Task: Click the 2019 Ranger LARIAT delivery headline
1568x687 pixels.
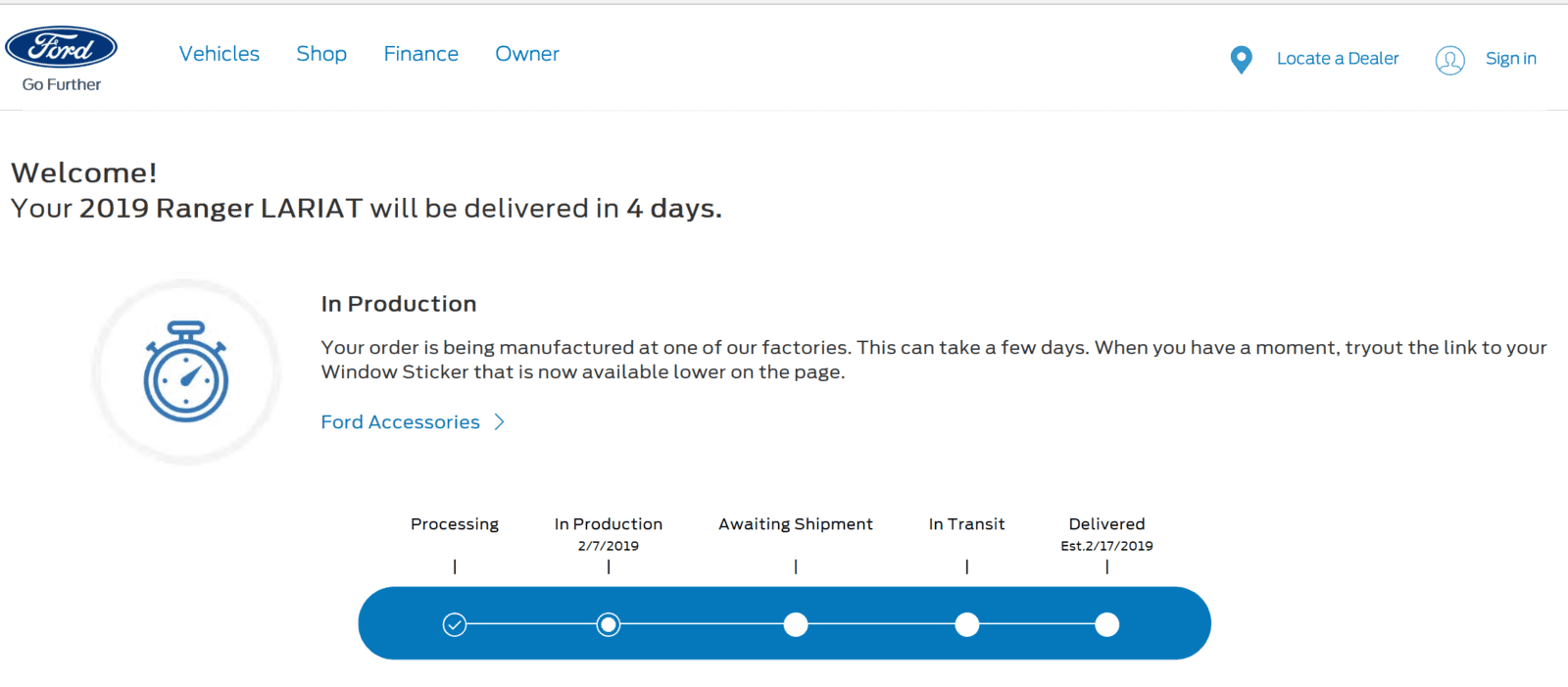Action: pyautogui.click(x=366, y=208)
